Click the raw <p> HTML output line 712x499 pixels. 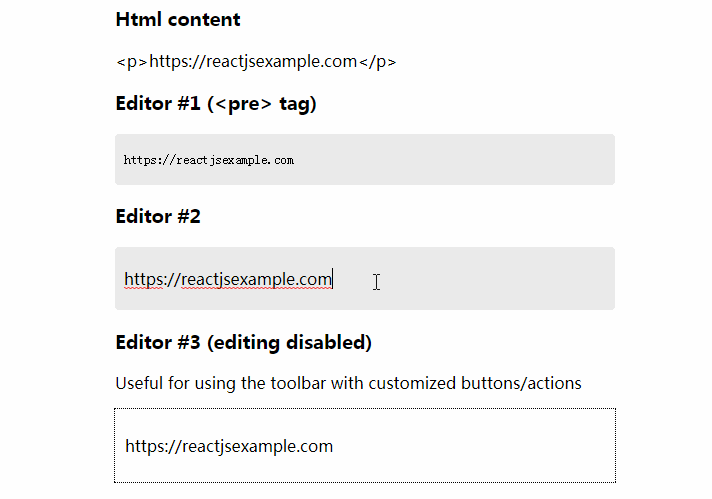pos(256,61)
